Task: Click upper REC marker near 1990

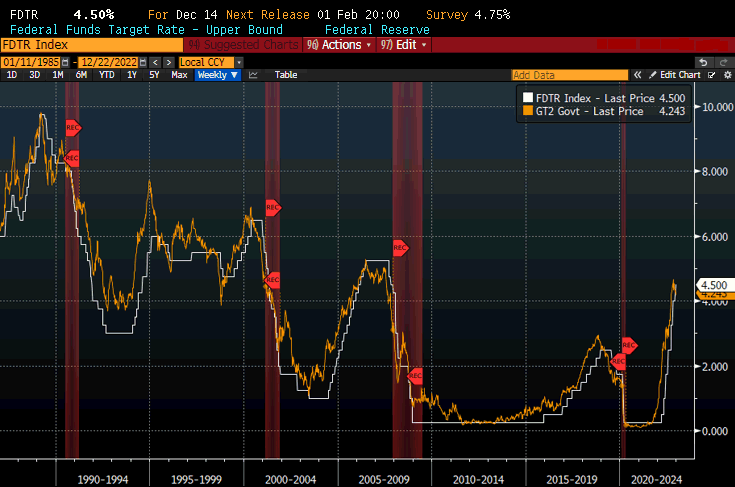Action: tap(74, 127)
